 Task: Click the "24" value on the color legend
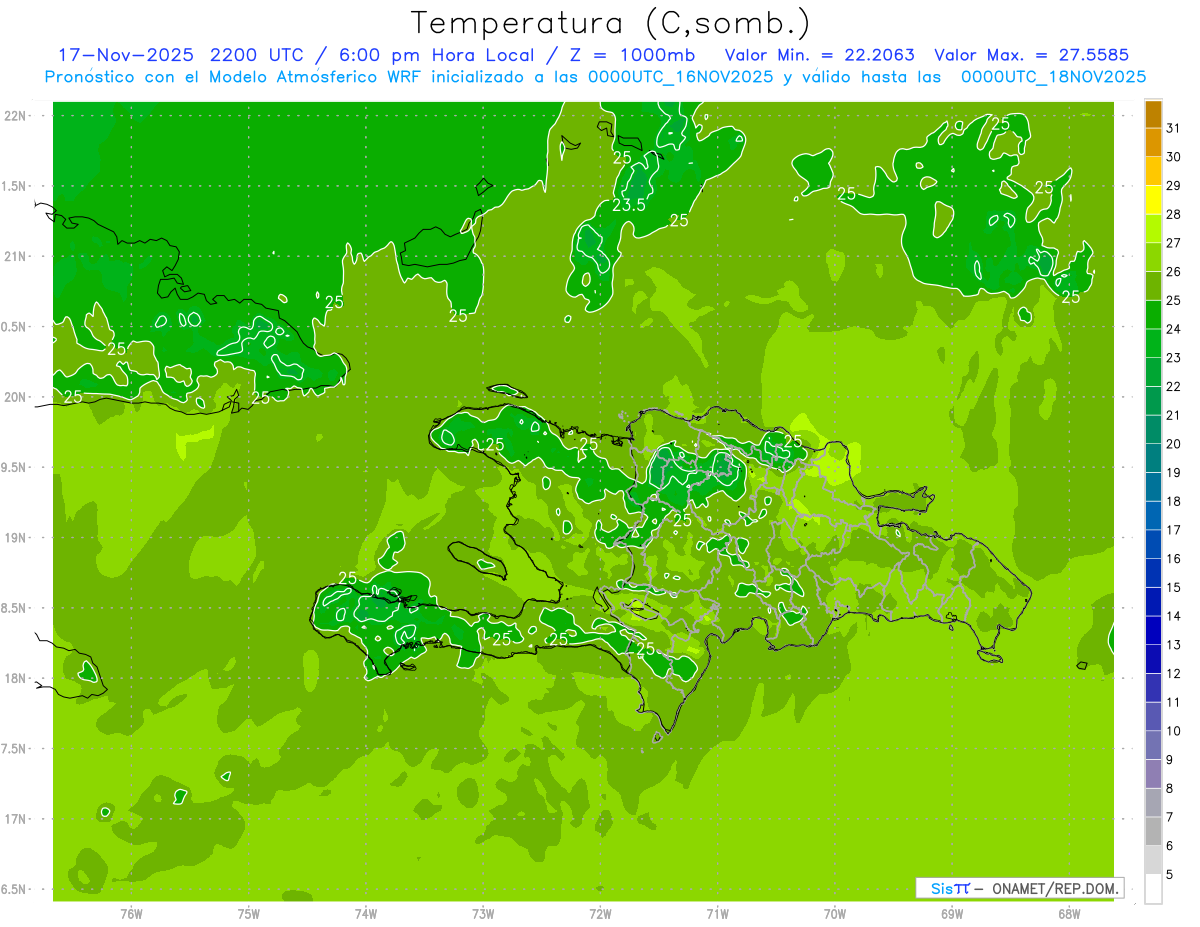click(1173, 329)
